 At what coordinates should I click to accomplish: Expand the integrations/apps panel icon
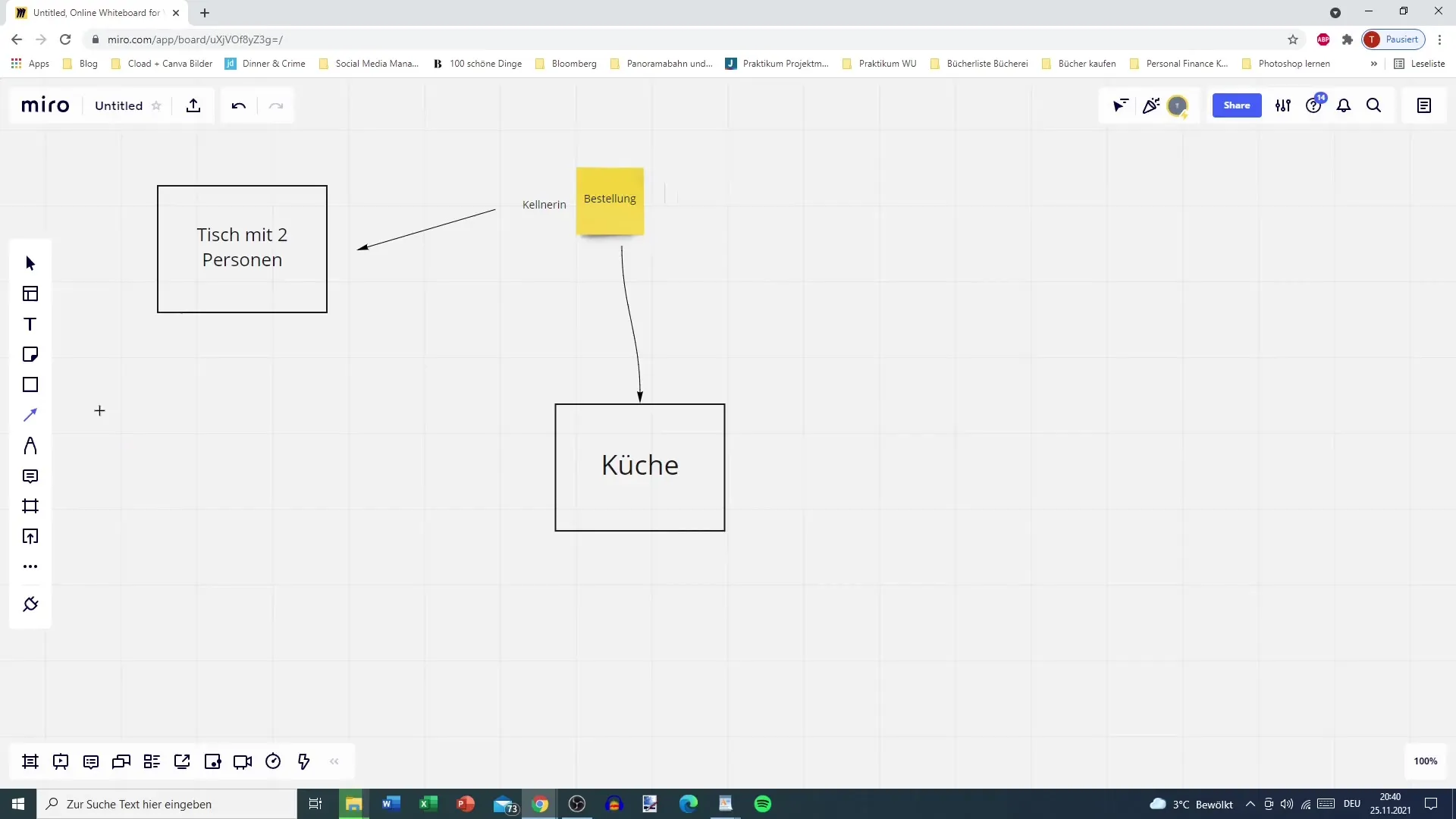(30, 604)
